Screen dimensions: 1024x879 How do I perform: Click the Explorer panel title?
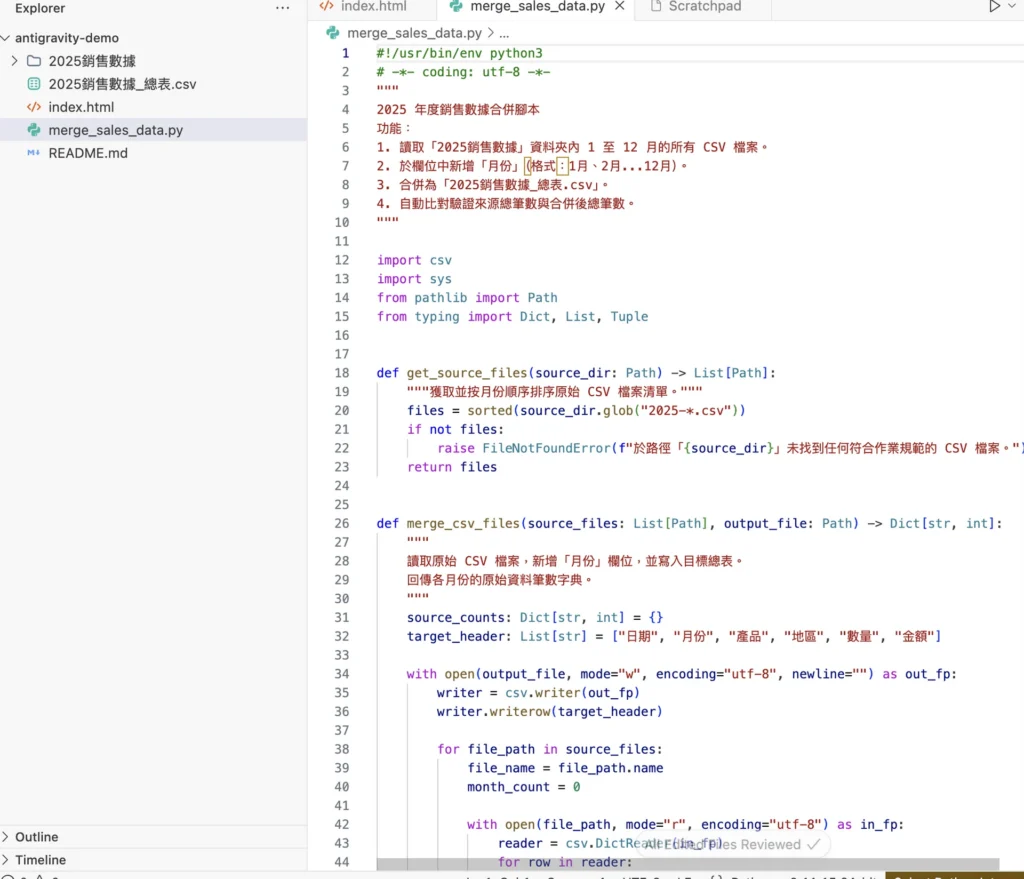tap(40, 8)
